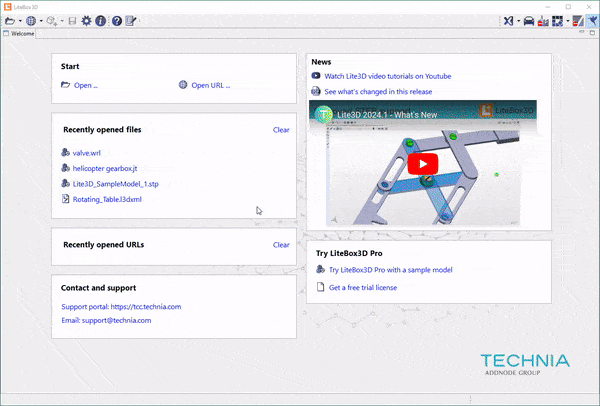Click the green channel avatar on the video

point(324,114)
